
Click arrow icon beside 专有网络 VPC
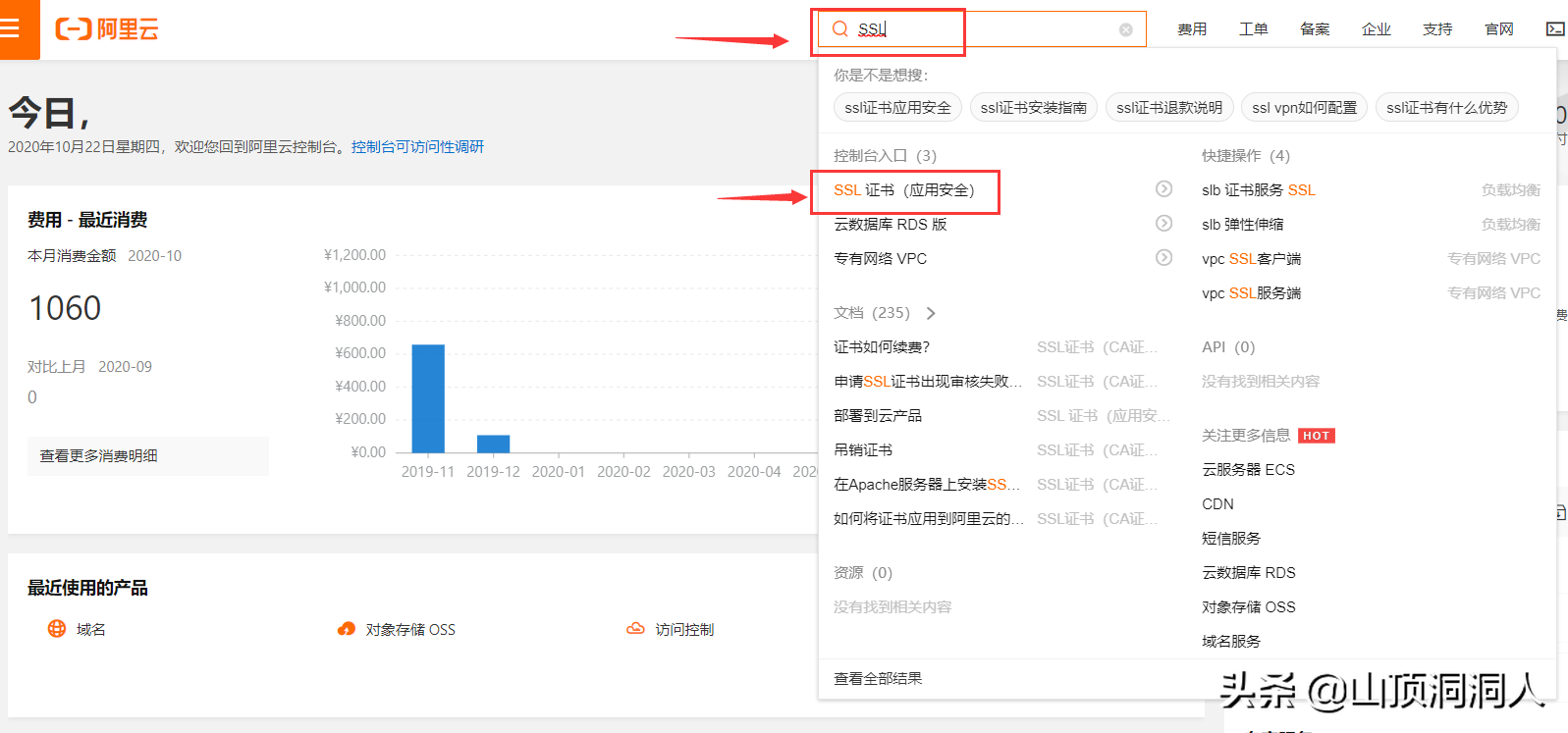pyautogui.click(x=1163, y=258)
